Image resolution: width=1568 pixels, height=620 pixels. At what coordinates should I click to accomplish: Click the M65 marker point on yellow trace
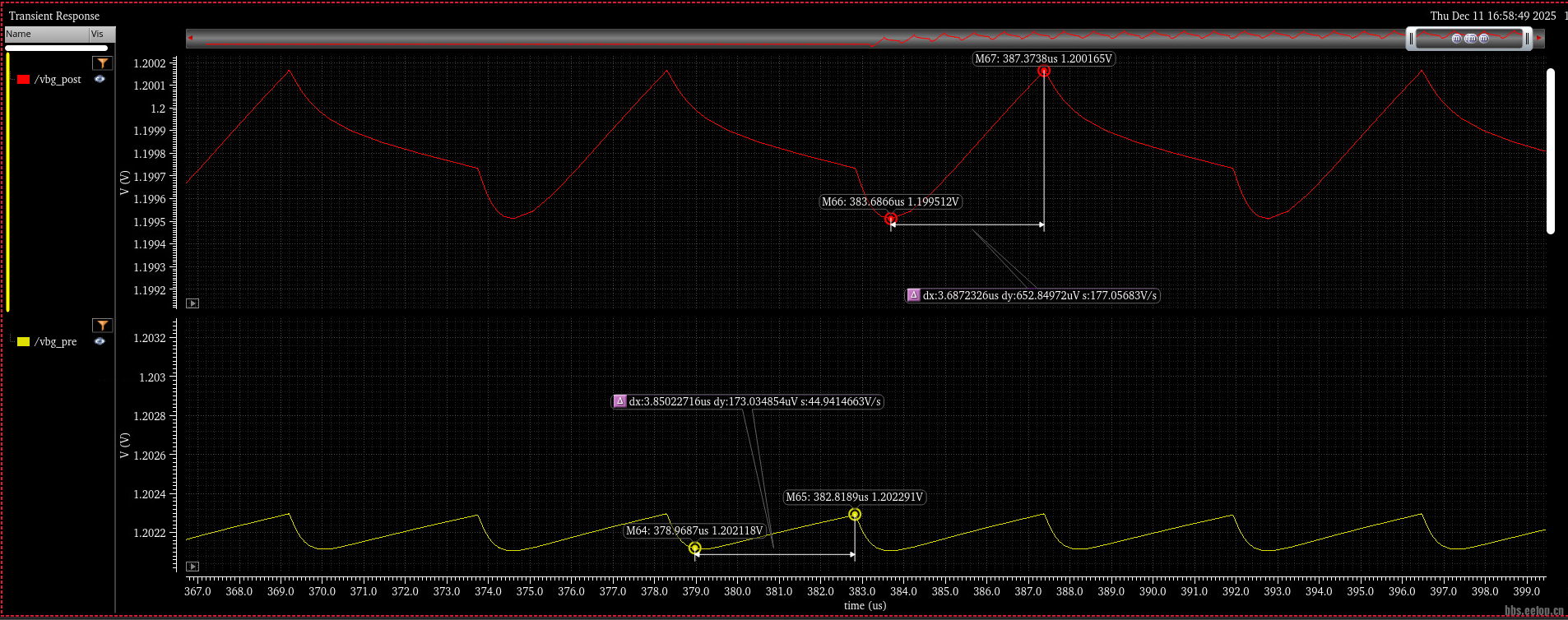855,515
